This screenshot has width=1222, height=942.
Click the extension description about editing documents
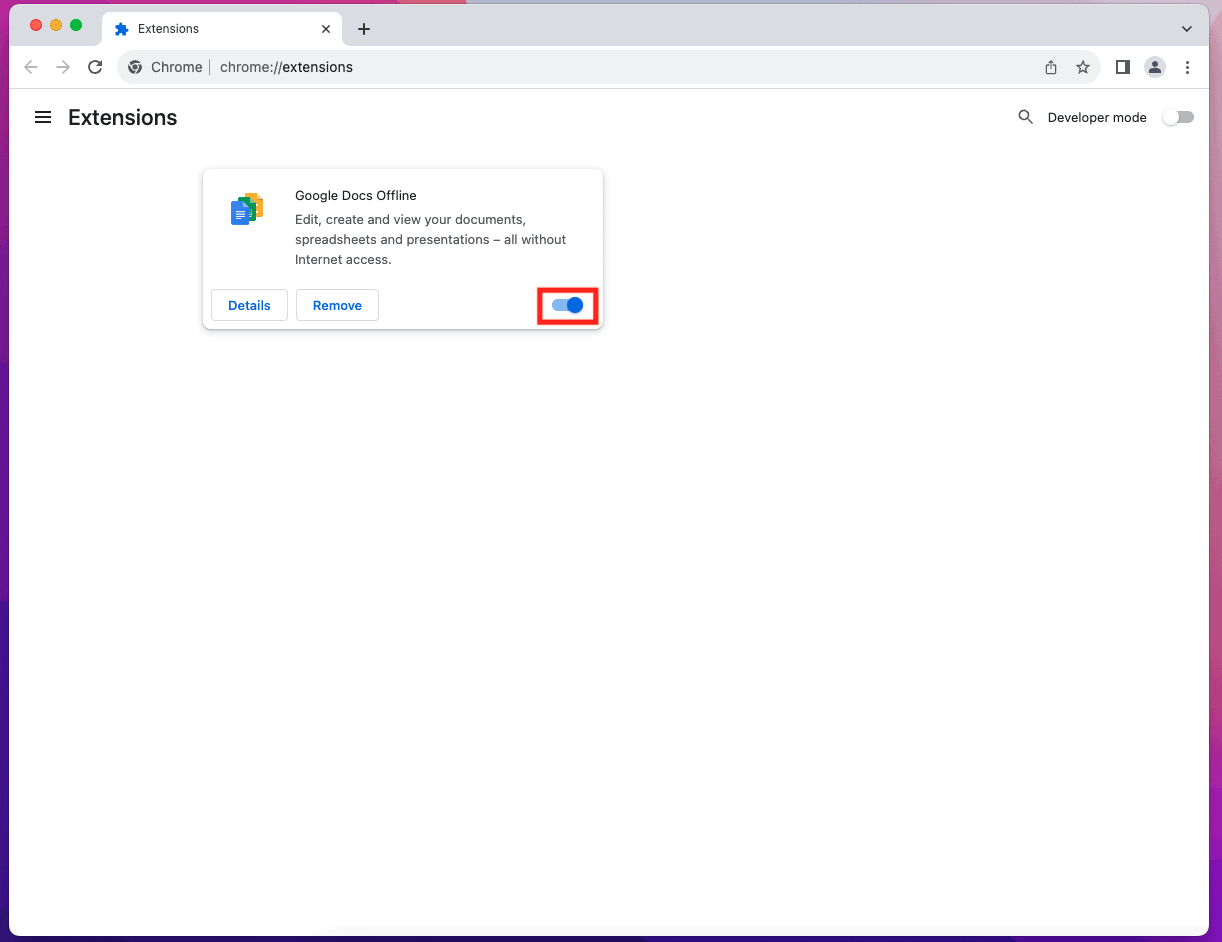[x=431, y=239]
